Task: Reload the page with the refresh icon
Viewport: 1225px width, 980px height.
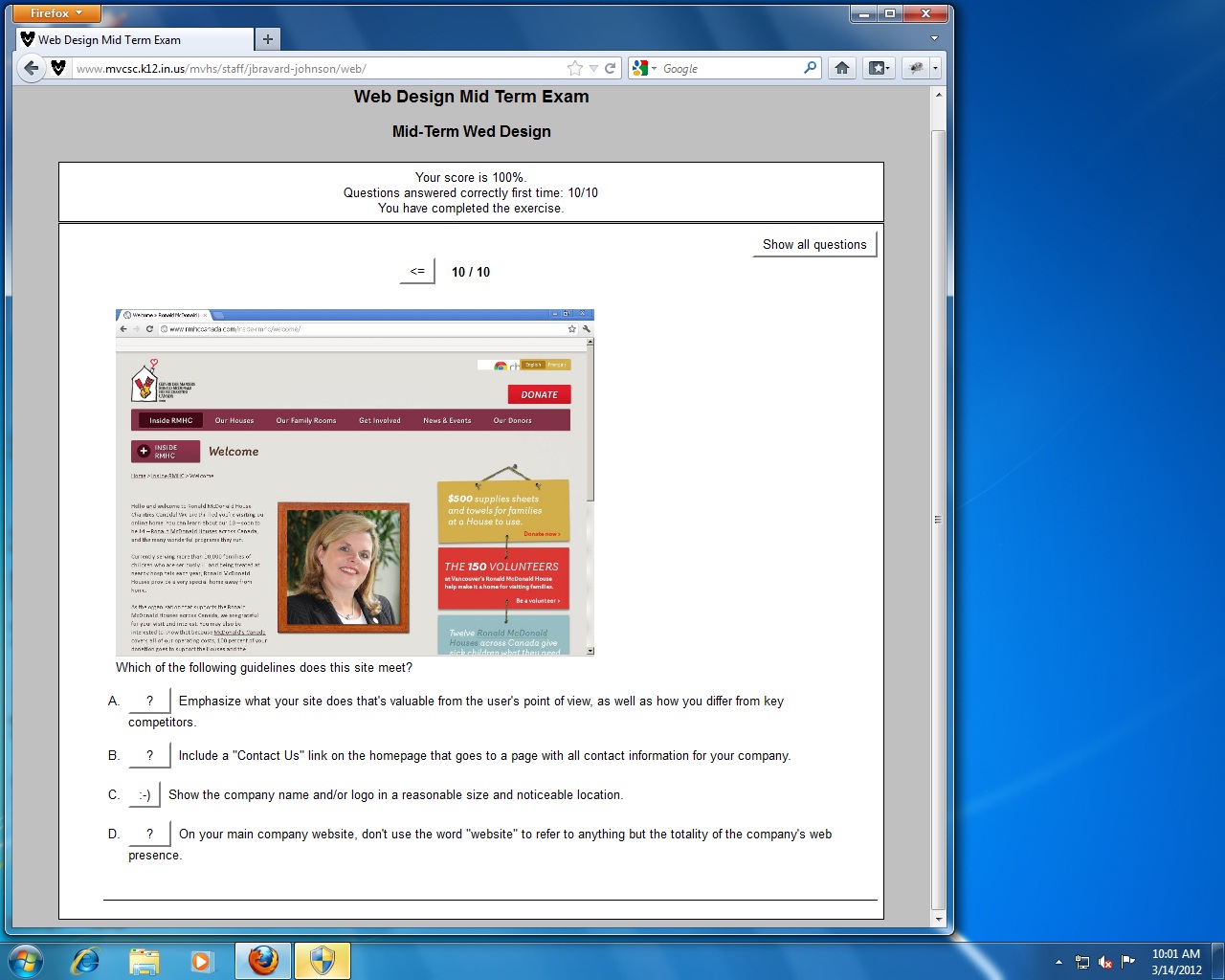Action: [x=610, y=68]
